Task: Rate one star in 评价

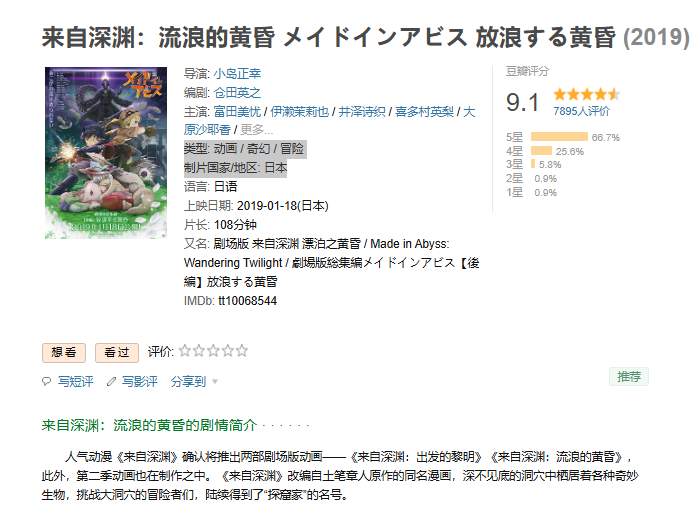Action: point(185,351)
